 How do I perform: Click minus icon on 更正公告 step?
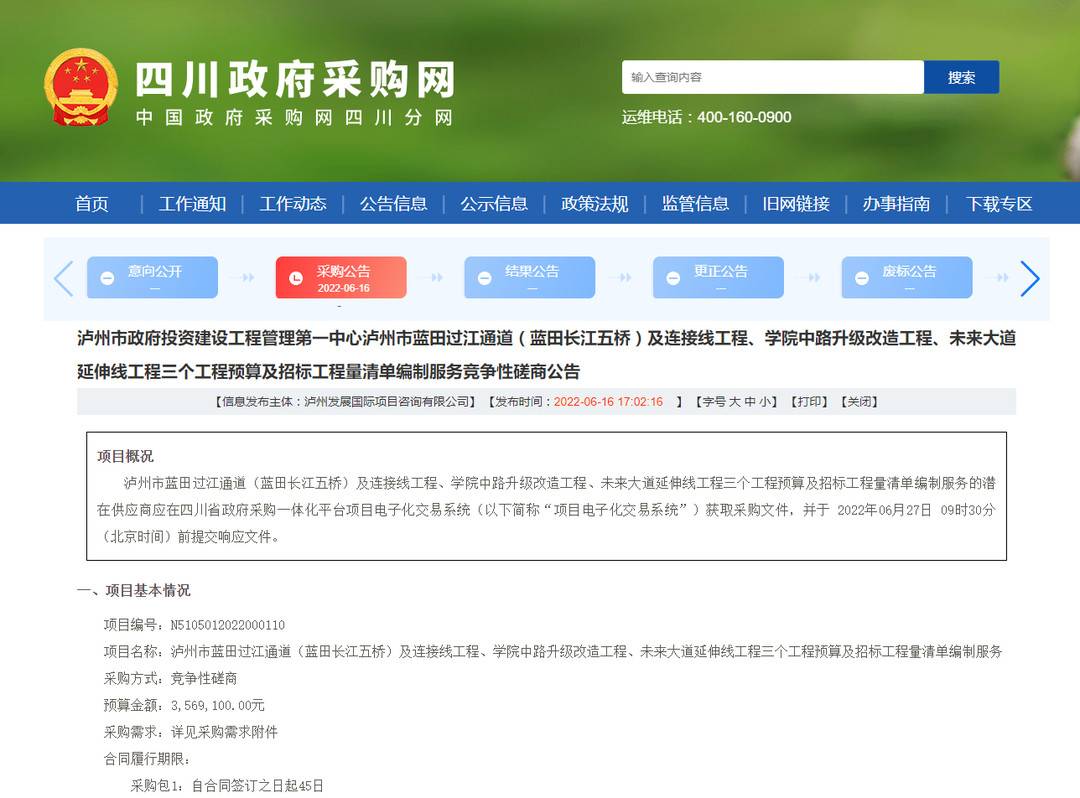(674, 279)
